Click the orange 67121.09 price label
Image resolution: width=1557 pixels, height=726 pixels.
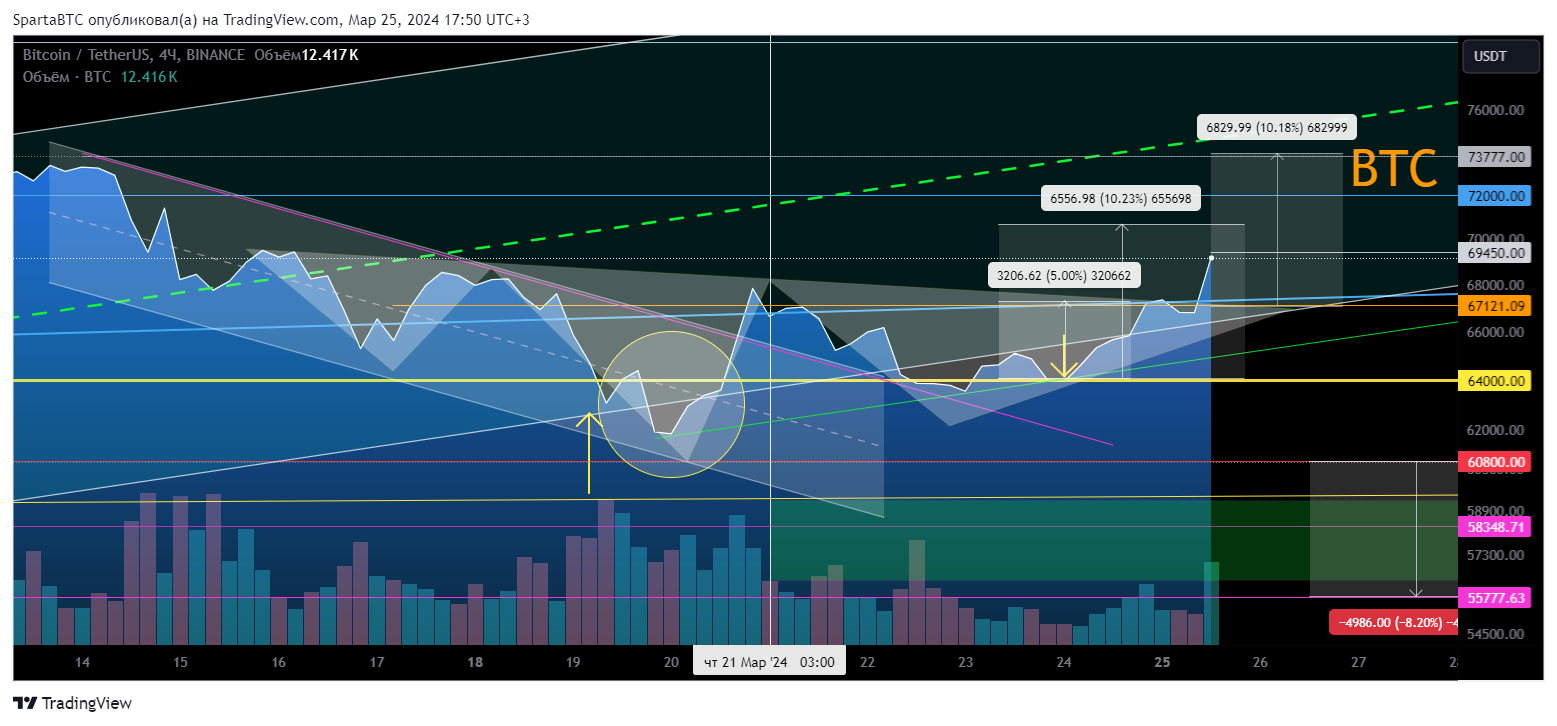pyautogui.click(x=1497, y=306)
